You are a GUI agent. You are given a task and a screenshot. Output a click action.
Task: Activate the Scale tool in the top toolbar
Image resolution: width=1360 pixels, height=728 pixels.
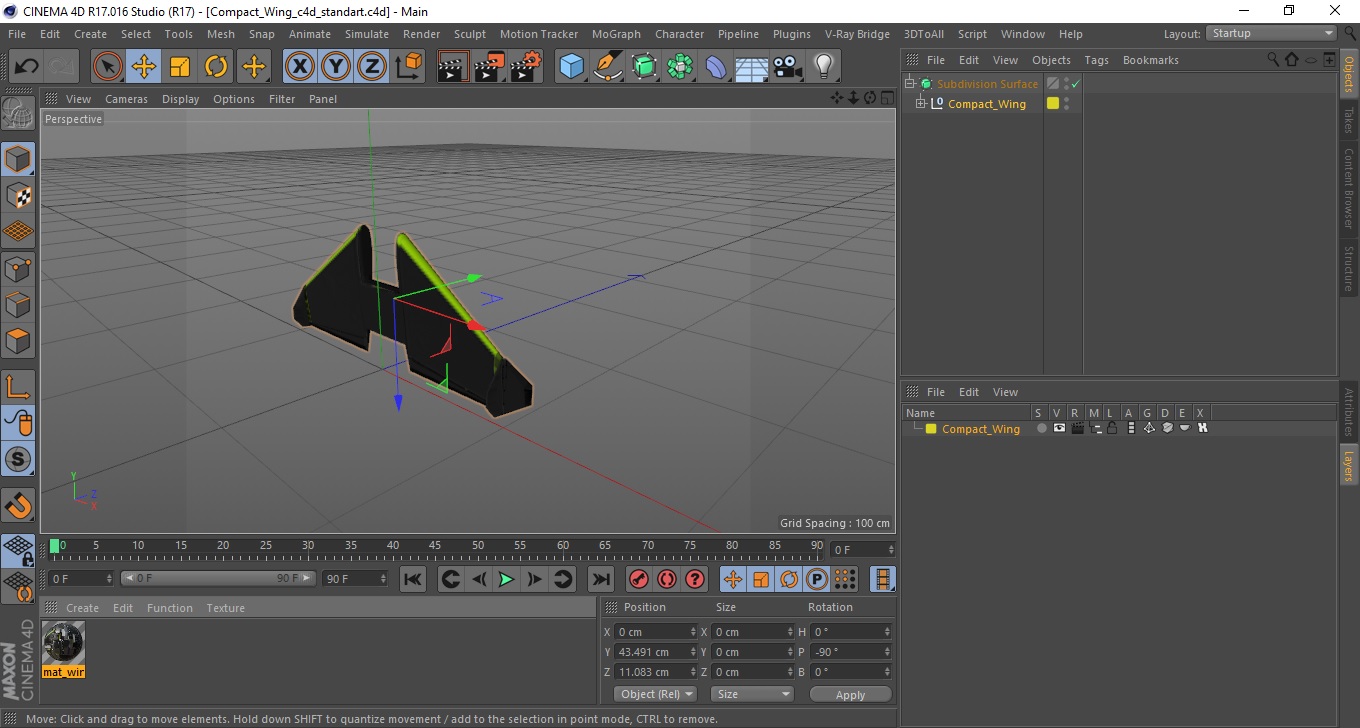pyautogui.click(x=180, y=67)
